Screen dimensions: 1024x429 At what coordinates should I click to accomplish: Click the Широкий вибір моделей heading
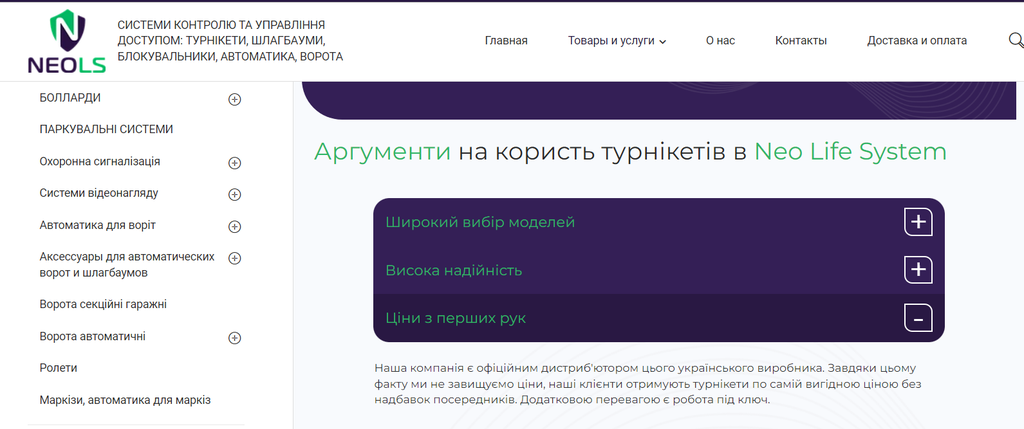(x=480, y=222)
